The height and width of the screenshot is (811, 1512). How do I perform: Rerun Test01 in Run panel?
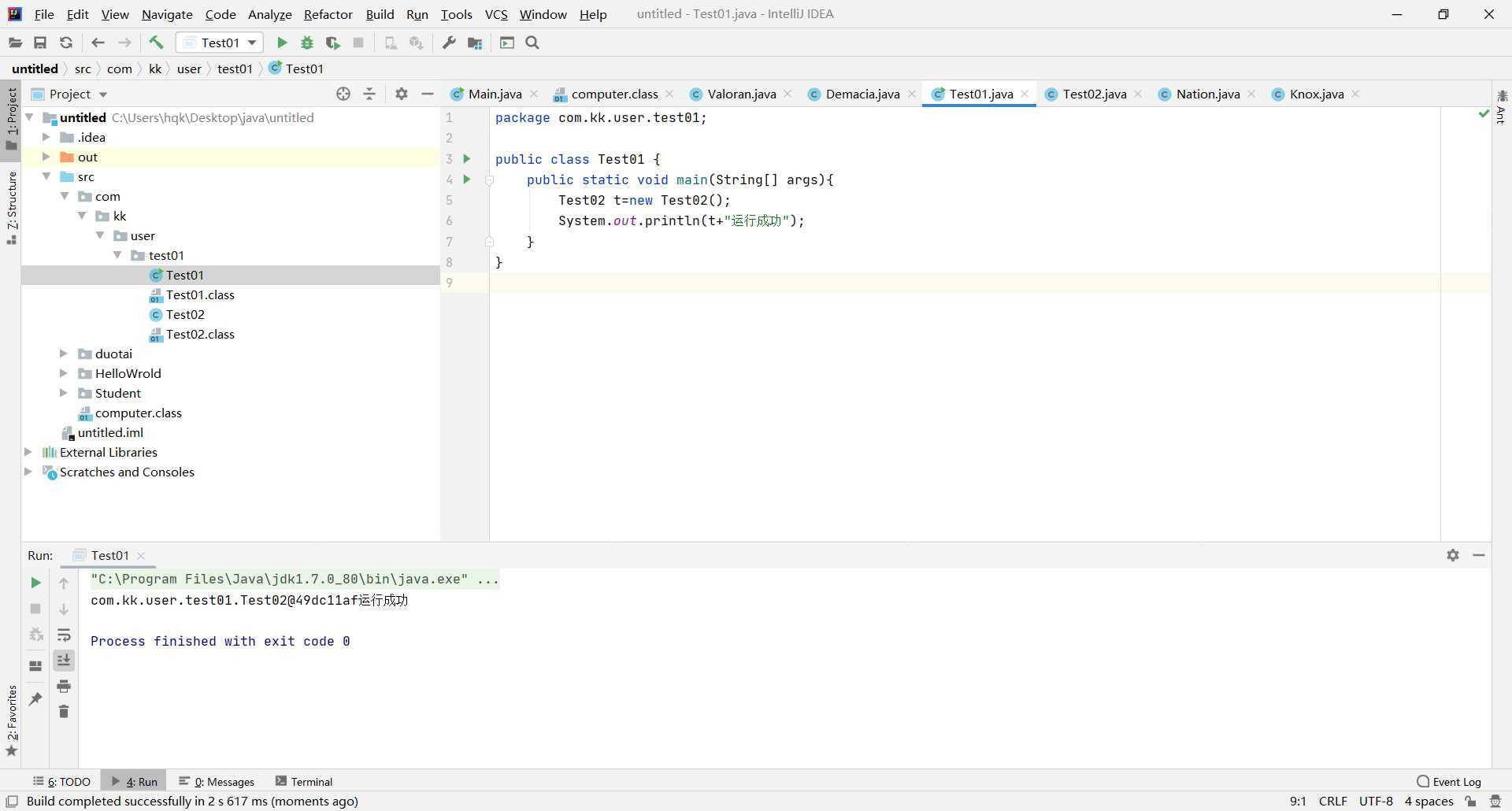[x=35, y=583]
